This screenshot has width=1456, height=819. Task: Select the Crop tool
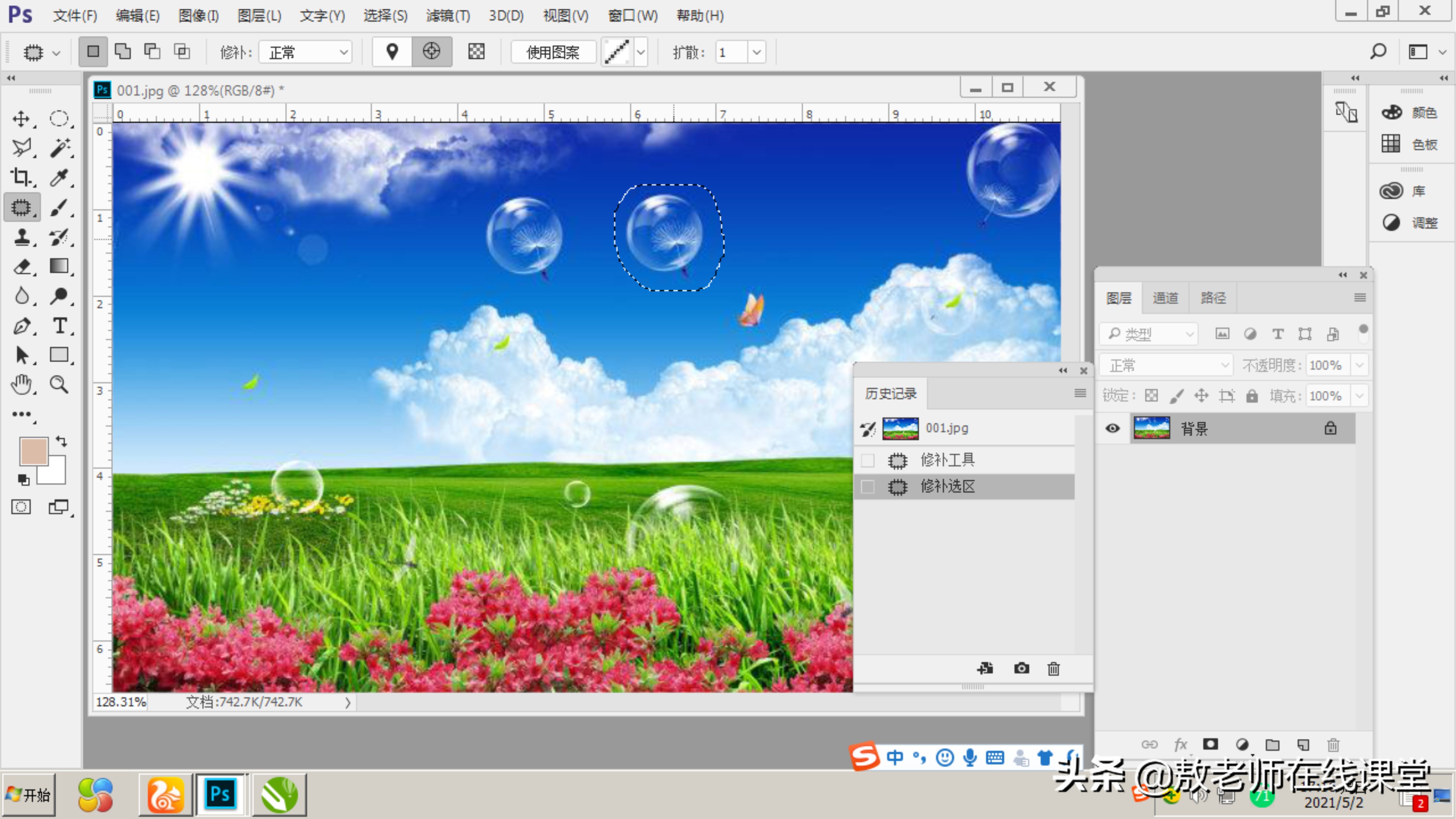click(x=22, y=177)
